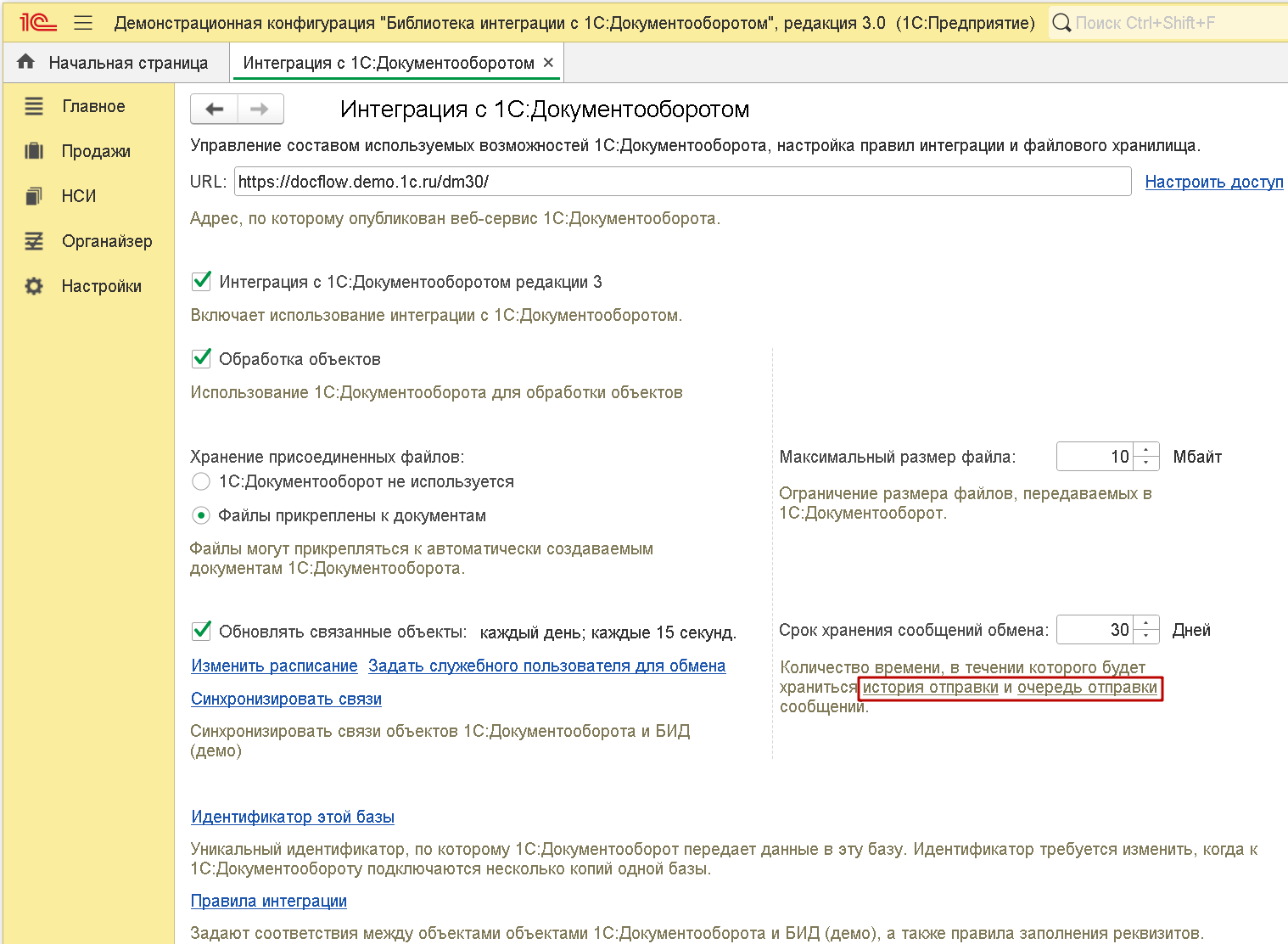Screen dimensions: 1288x944
Task: Click the Дней unit label
Action: coord(1191,630)
